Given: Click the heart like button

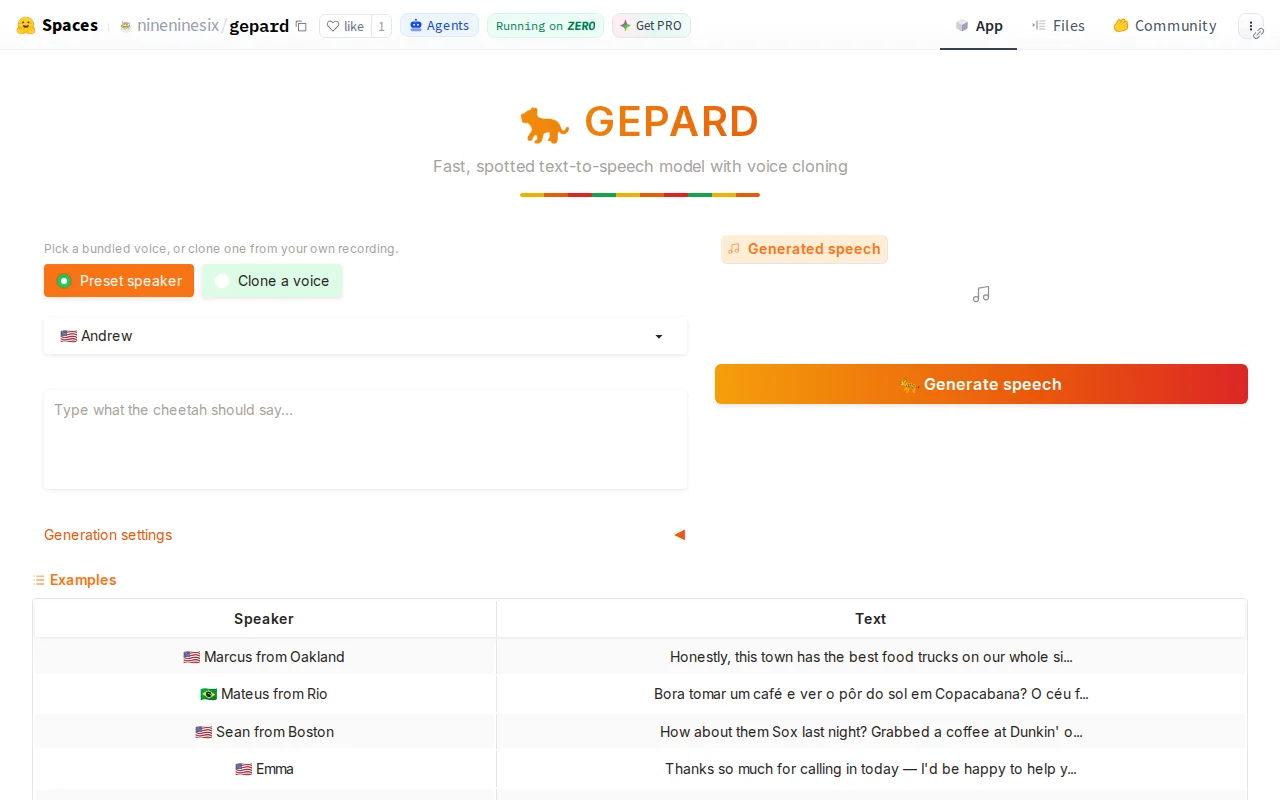Looking at the screenshot, I should [x=345, y=26].
